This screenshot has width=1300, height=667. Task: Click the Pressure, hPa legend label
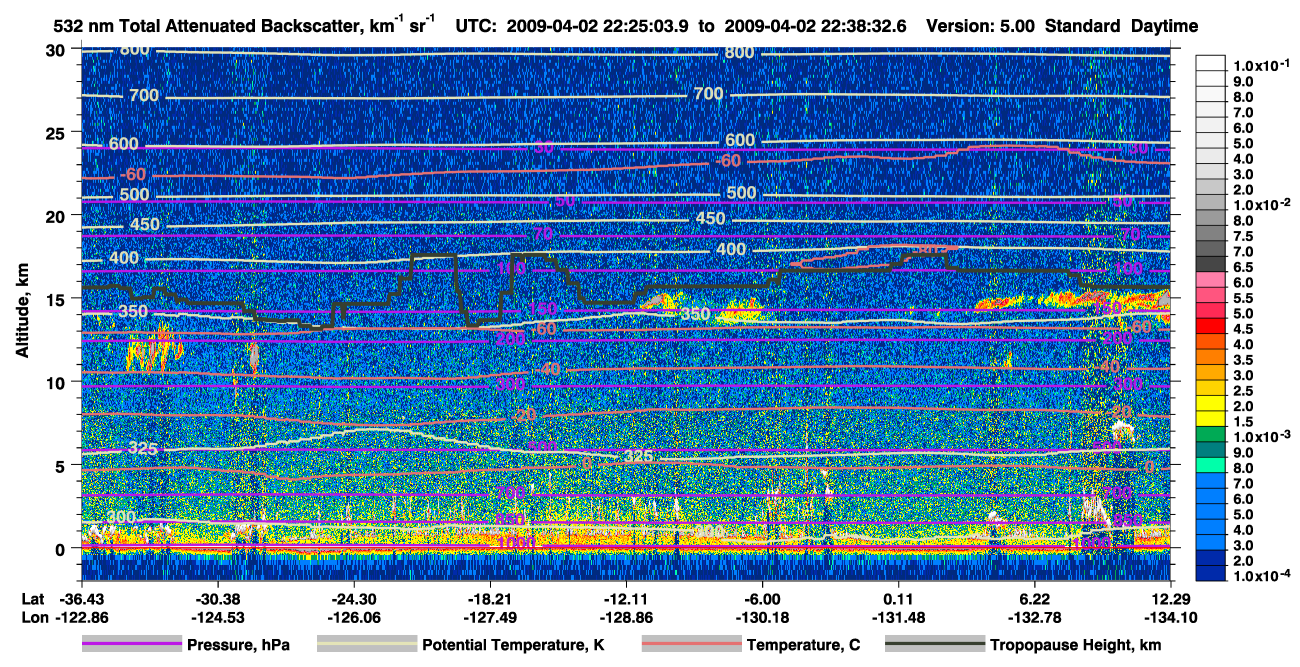[238, 646]
